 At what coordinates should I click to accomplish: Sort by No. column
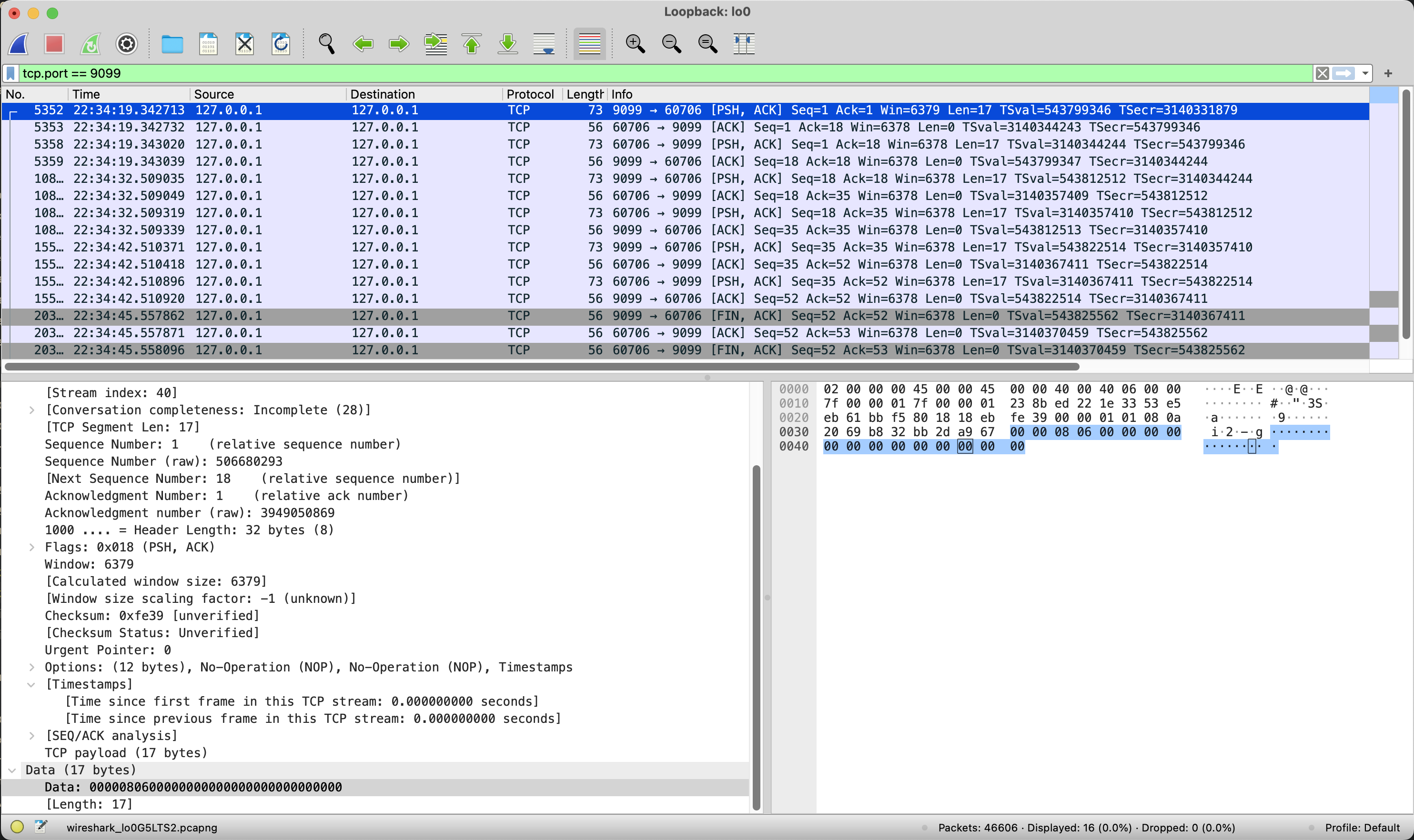[35, 94]
